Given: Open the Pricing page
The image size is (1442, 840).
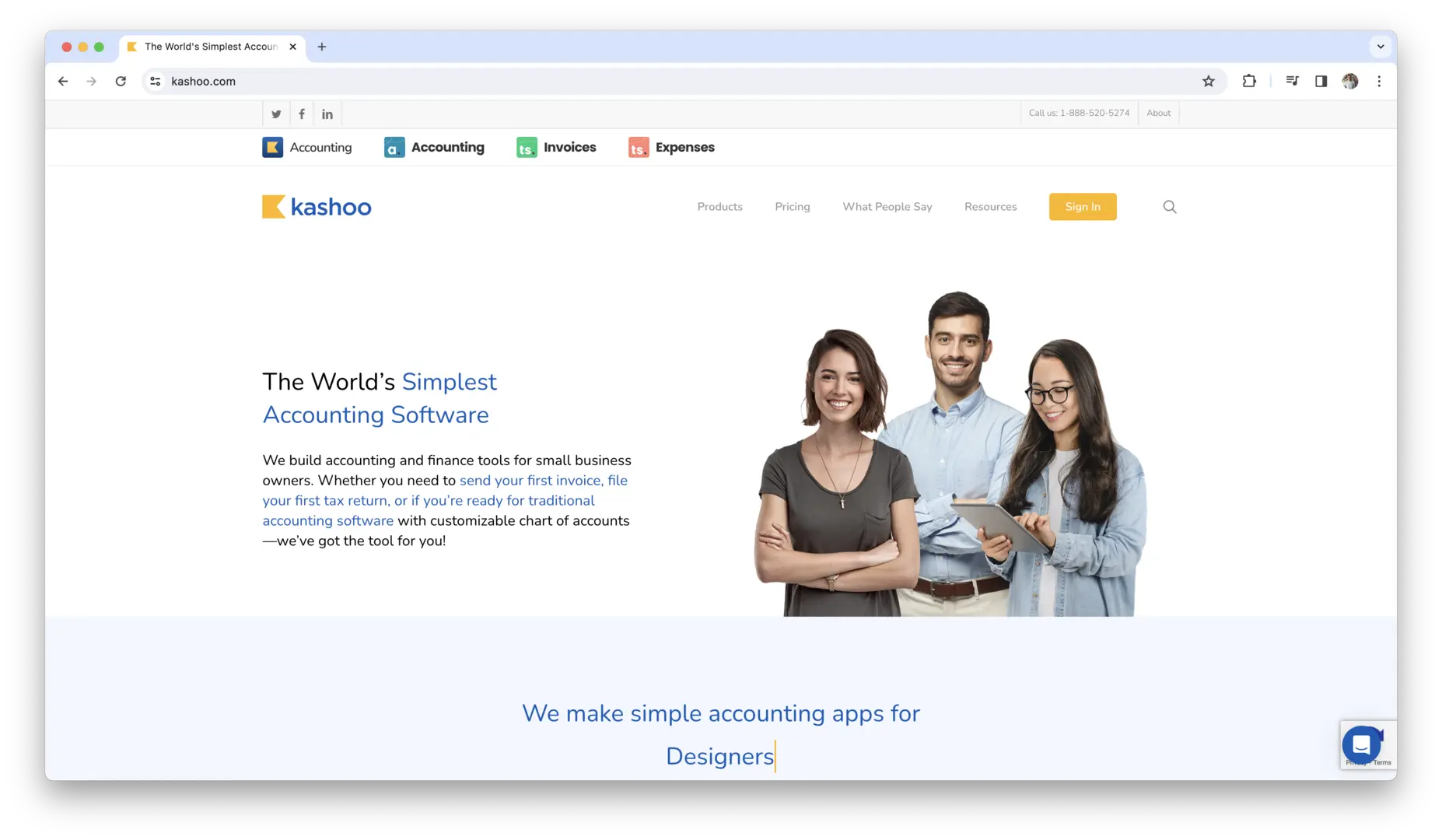Looking at the screenshot, I should 793,207.
